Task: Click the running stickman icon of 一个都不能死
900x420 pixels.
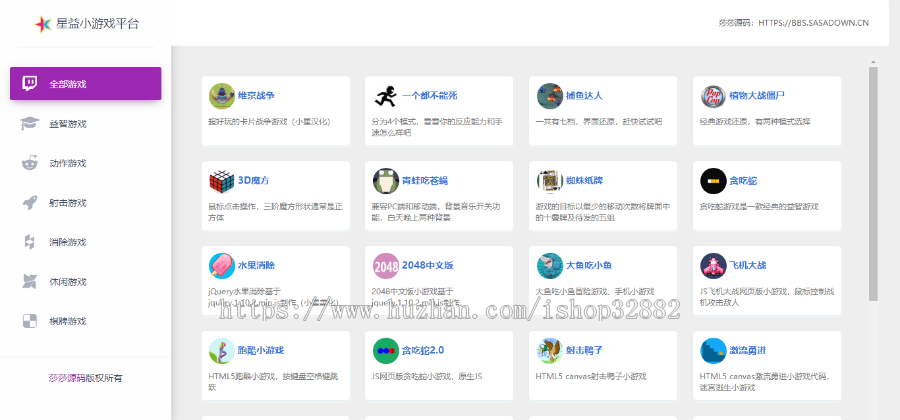Action: point(386,96)
